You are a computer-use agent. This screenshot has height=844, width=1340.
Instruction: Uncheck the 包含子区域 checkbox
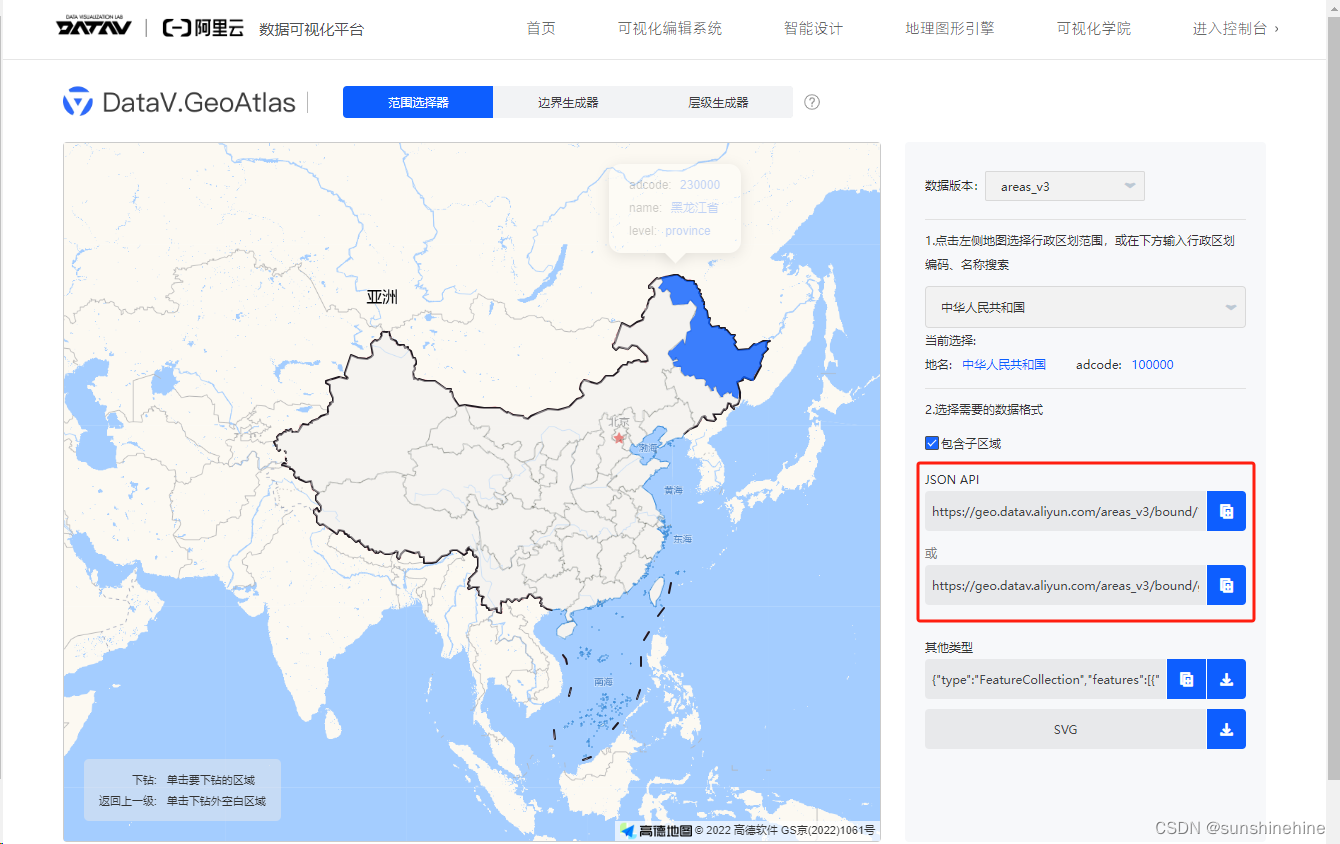[931, 443]
